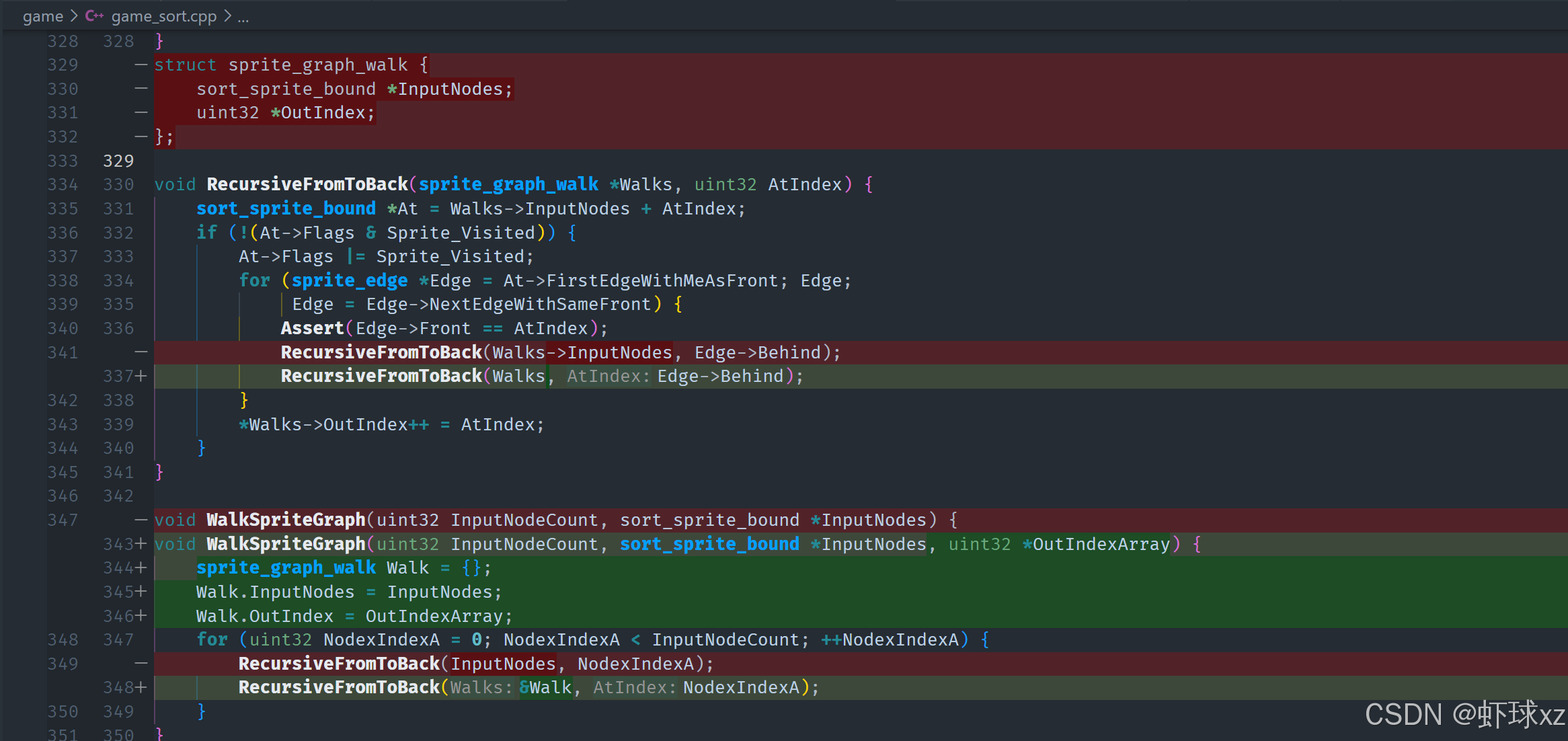Click original line number 334
This screenshot has width=1568, height=741.
point(63,184)
